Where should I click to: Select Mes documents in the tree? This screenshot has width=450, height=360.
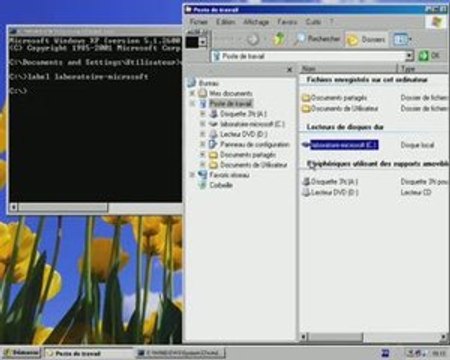[x=231, y=93]
